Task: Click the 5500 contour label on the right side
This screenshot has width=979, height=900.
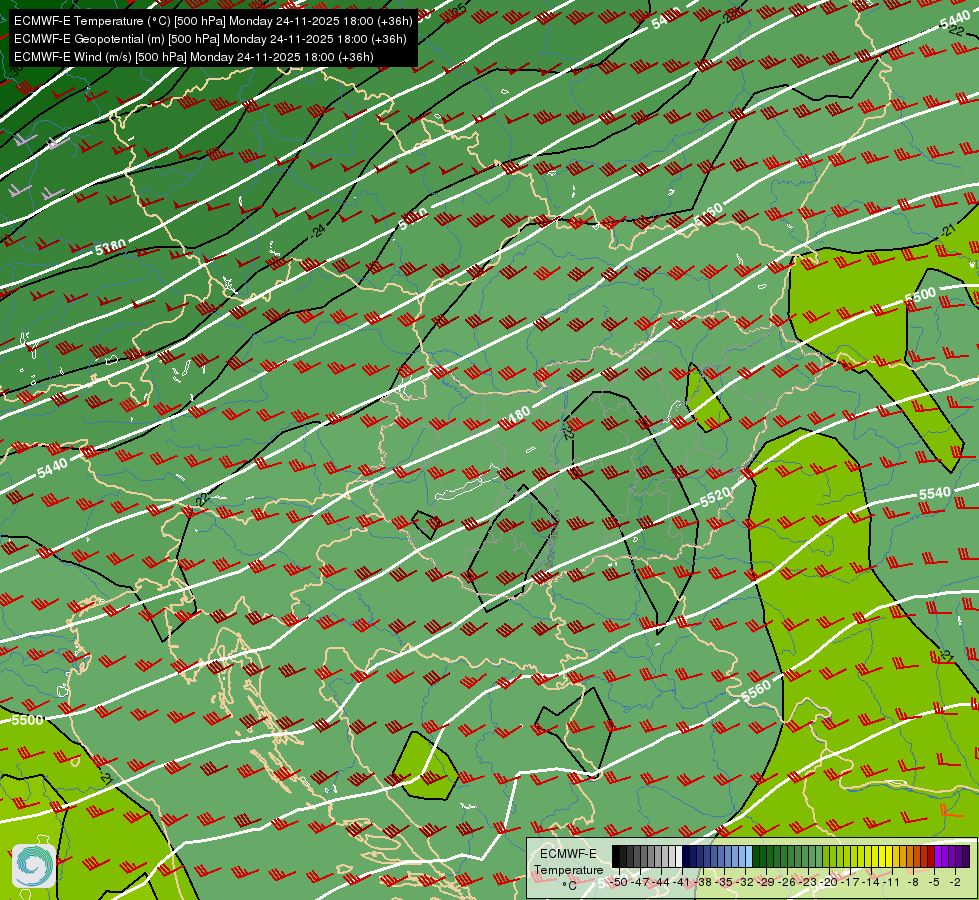Action: (920, 295)
